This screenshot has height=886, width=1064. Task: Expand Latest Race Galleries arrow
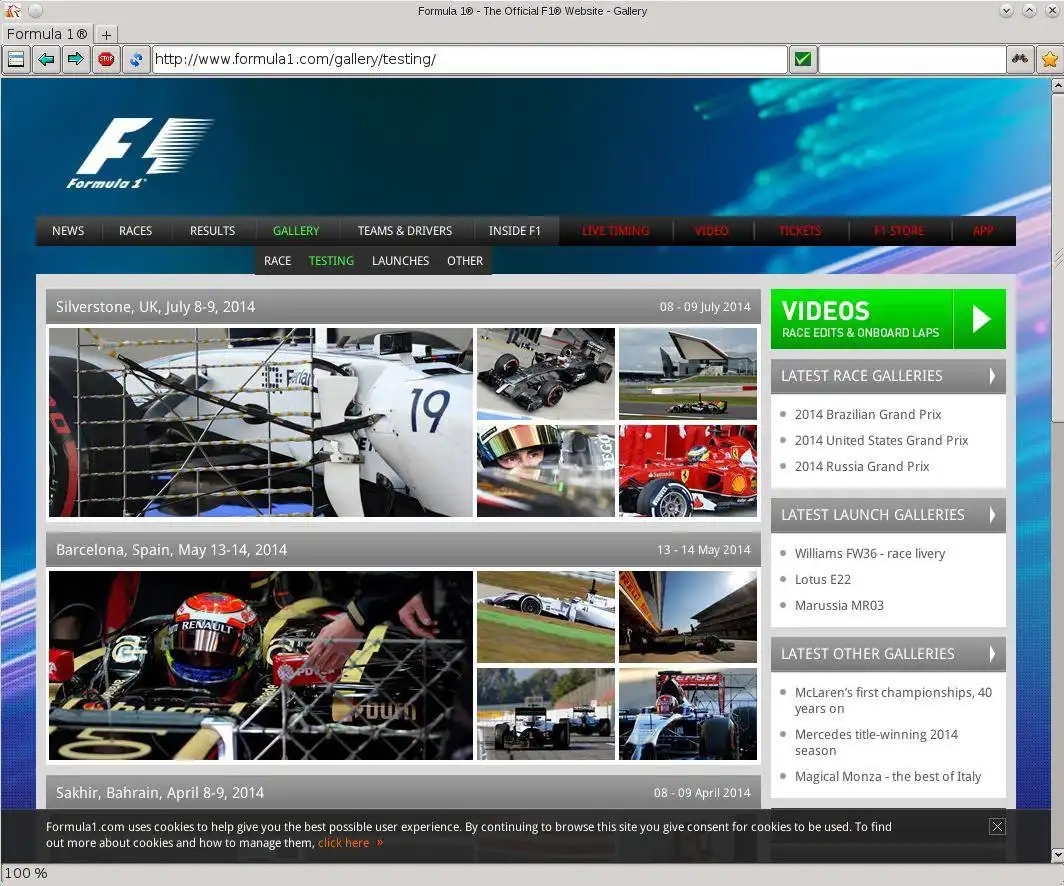(992, 376)
